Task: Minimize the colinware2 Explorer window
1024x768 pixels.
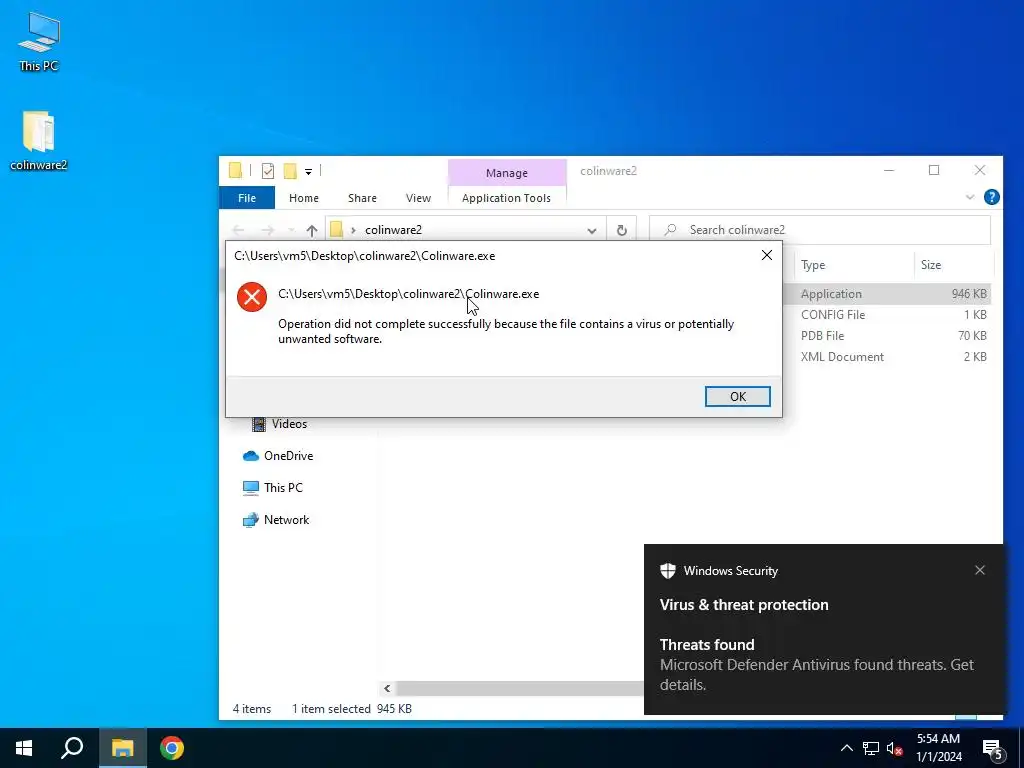Action: click(x=889, y=170)
